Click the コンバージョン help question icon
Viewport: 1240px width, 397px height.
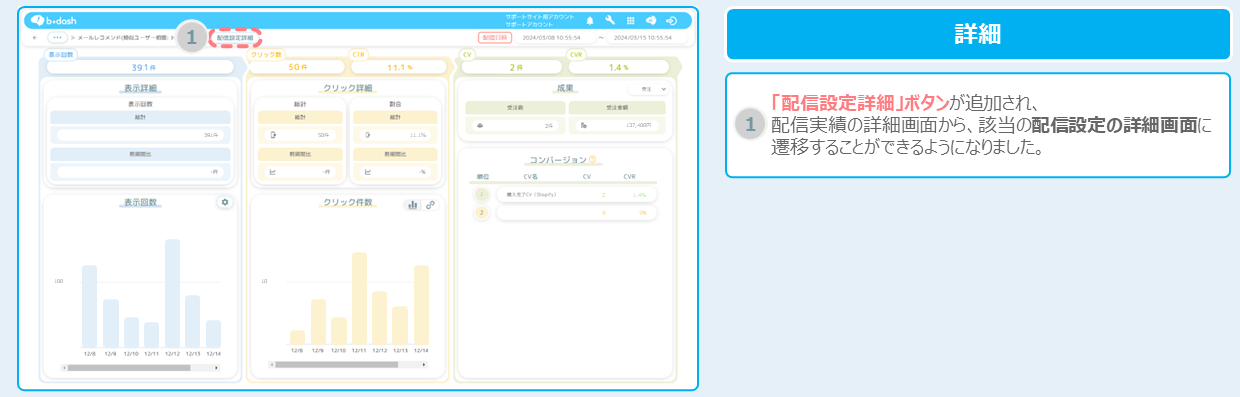pos(592,159)
